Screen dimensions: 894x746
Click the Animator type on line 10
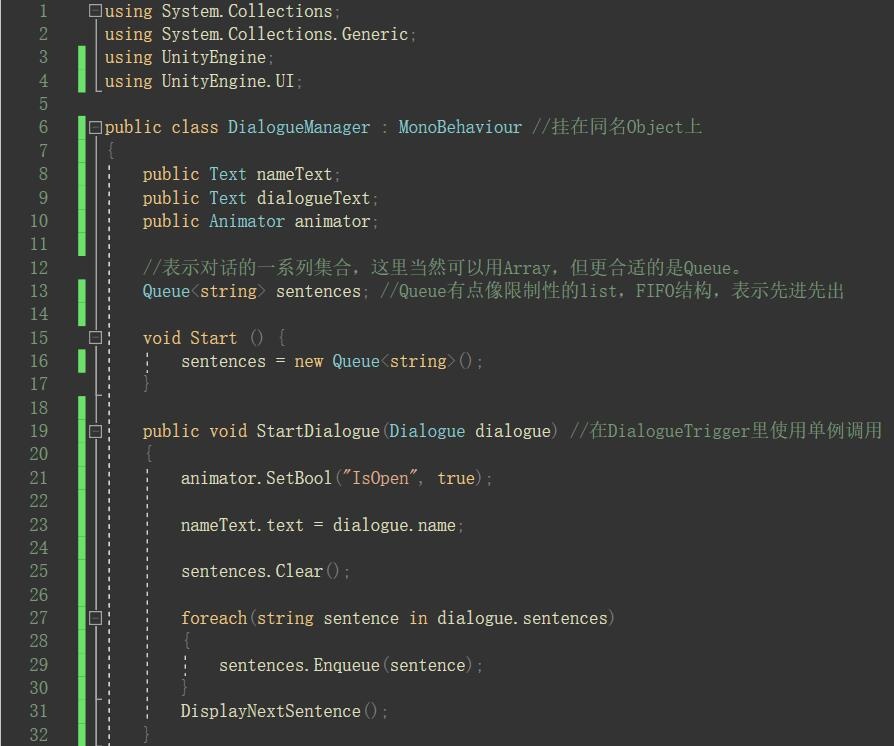[x=247, y=221]
